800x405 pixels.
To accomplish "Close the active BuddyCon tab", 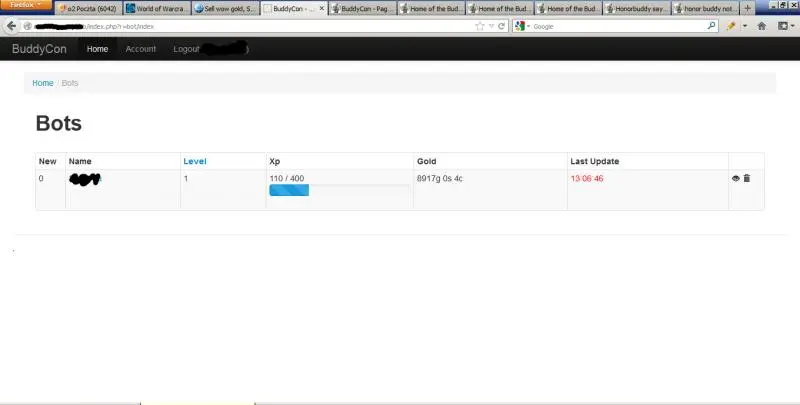I will pyautogui.click(x=320, y=8).
